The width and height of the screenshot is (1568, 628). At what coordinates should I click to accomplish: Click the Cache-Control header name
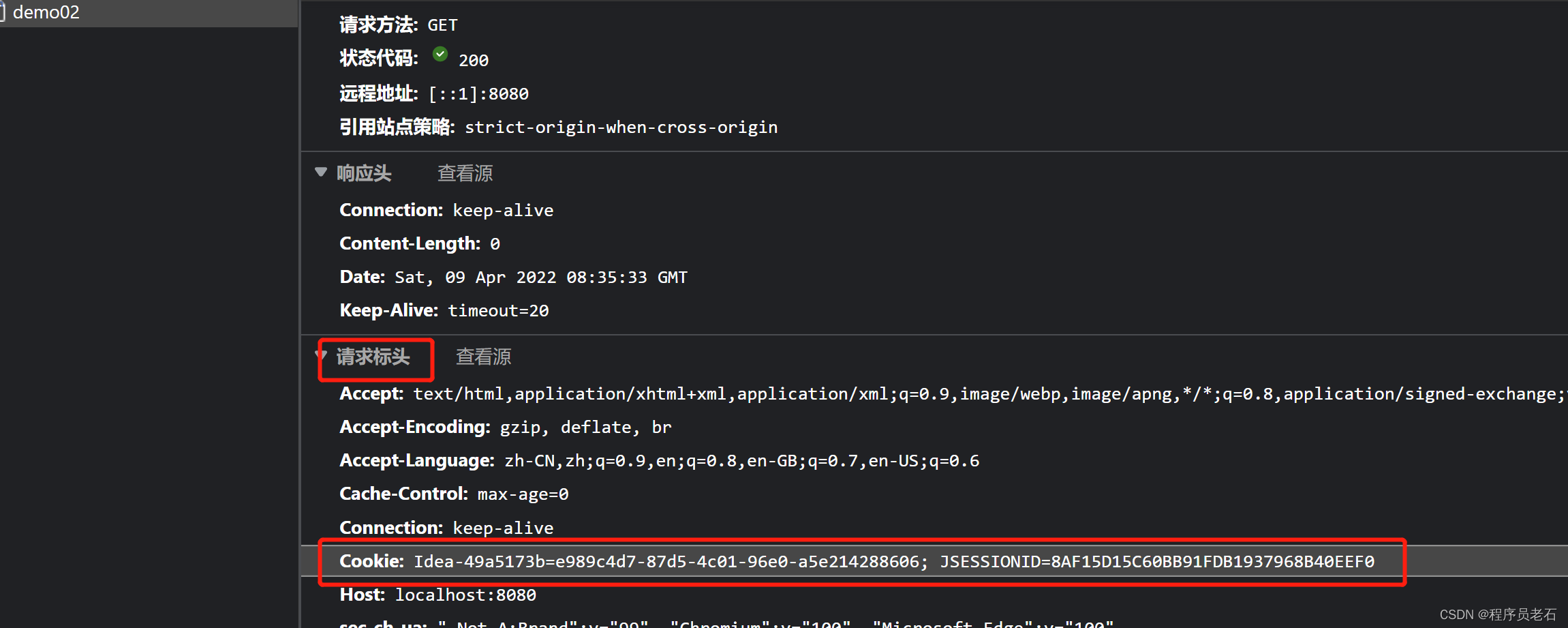[x=404, y=494]
